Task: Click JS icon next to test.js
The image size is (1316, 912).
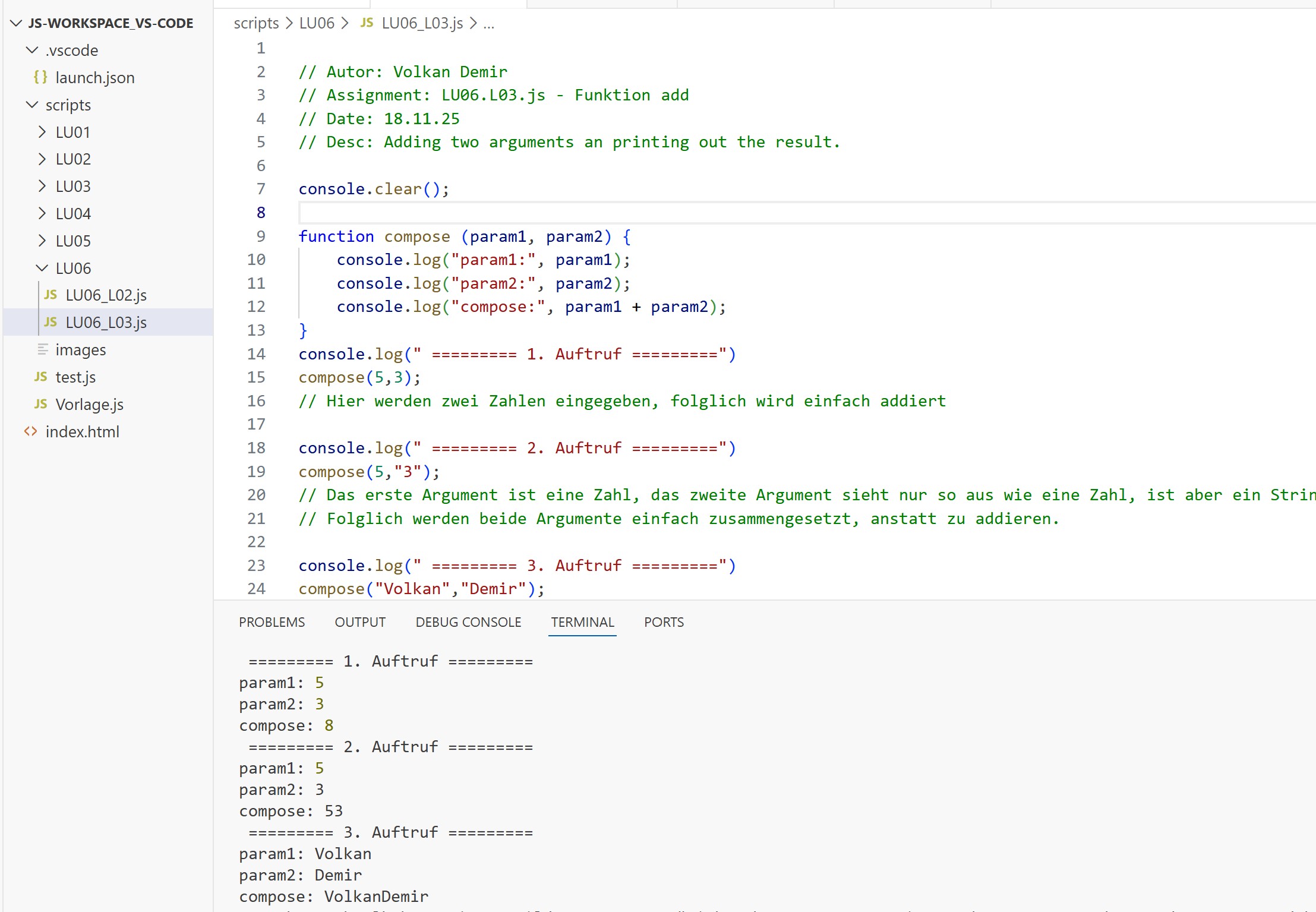Action: [x=40, y=377]
